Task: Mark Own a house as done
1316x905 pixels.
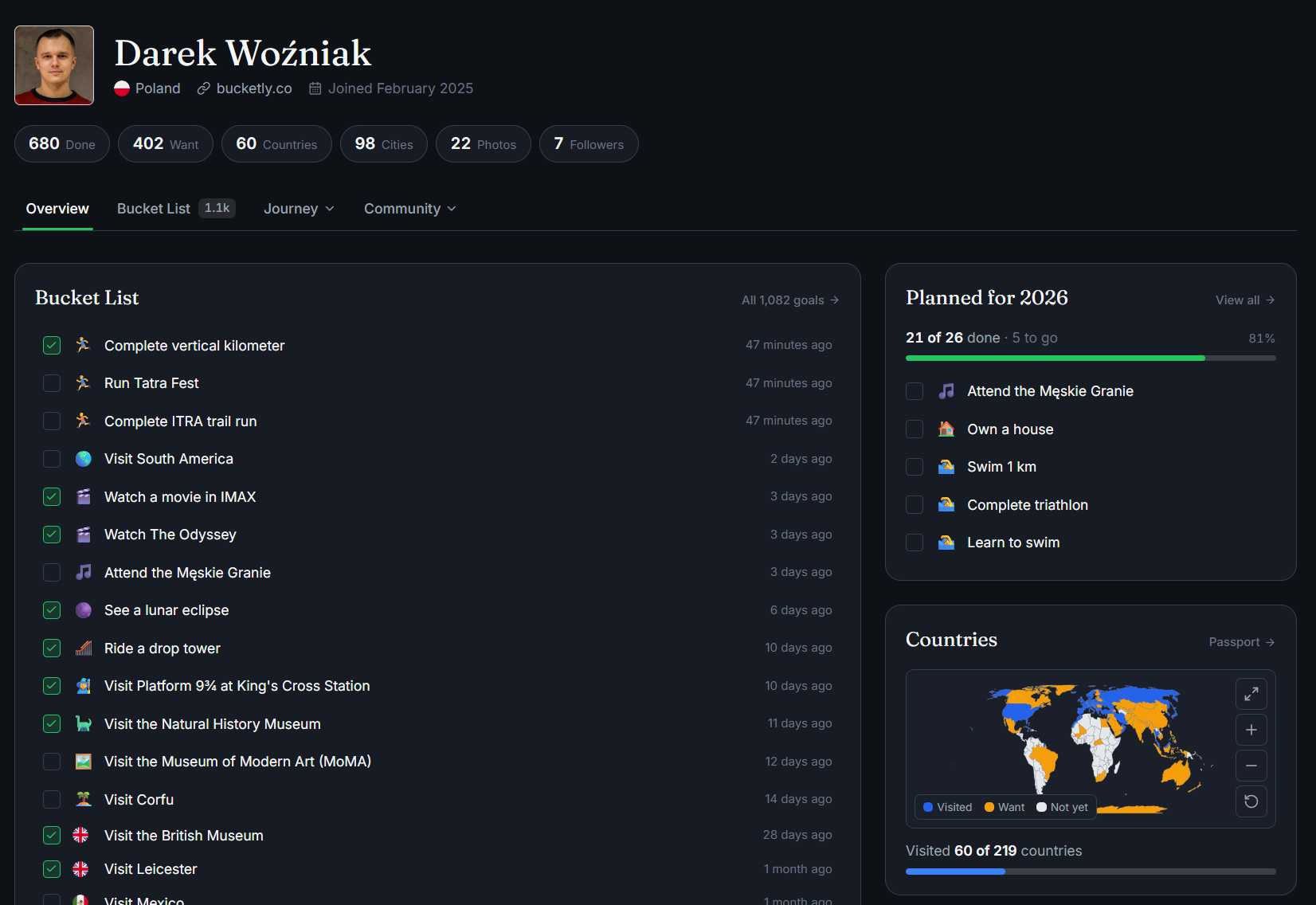Action: 915,429
